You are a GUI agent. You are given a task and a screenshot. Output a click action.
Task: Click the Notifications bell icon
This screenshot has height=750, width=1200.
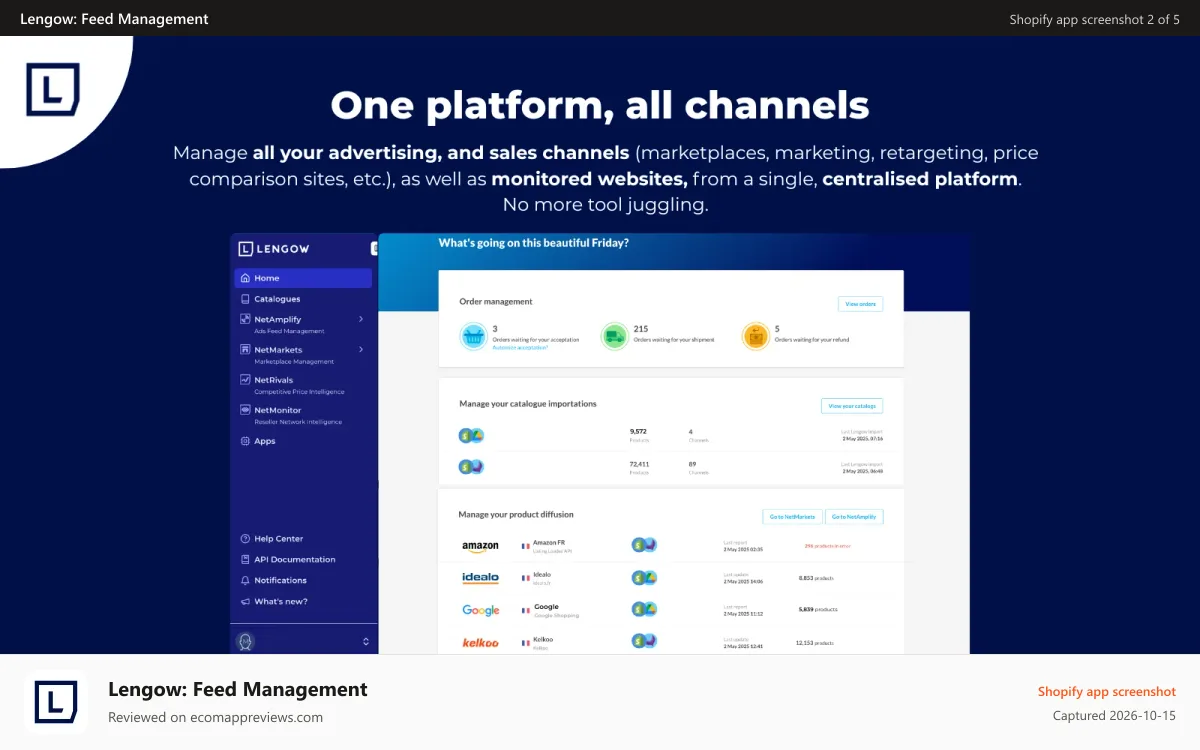(x=245, y=580)
